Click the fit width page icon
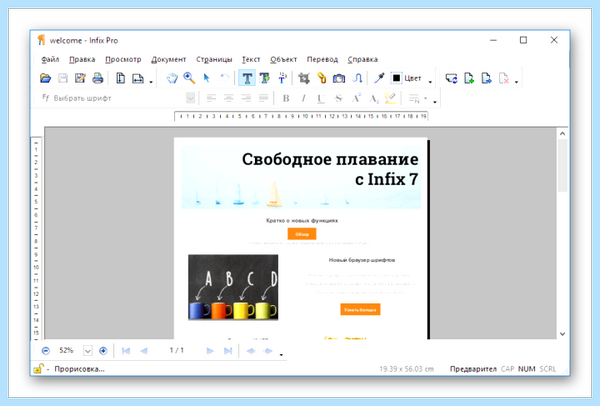Screen dimensions: 600x406 coord(138,78)
